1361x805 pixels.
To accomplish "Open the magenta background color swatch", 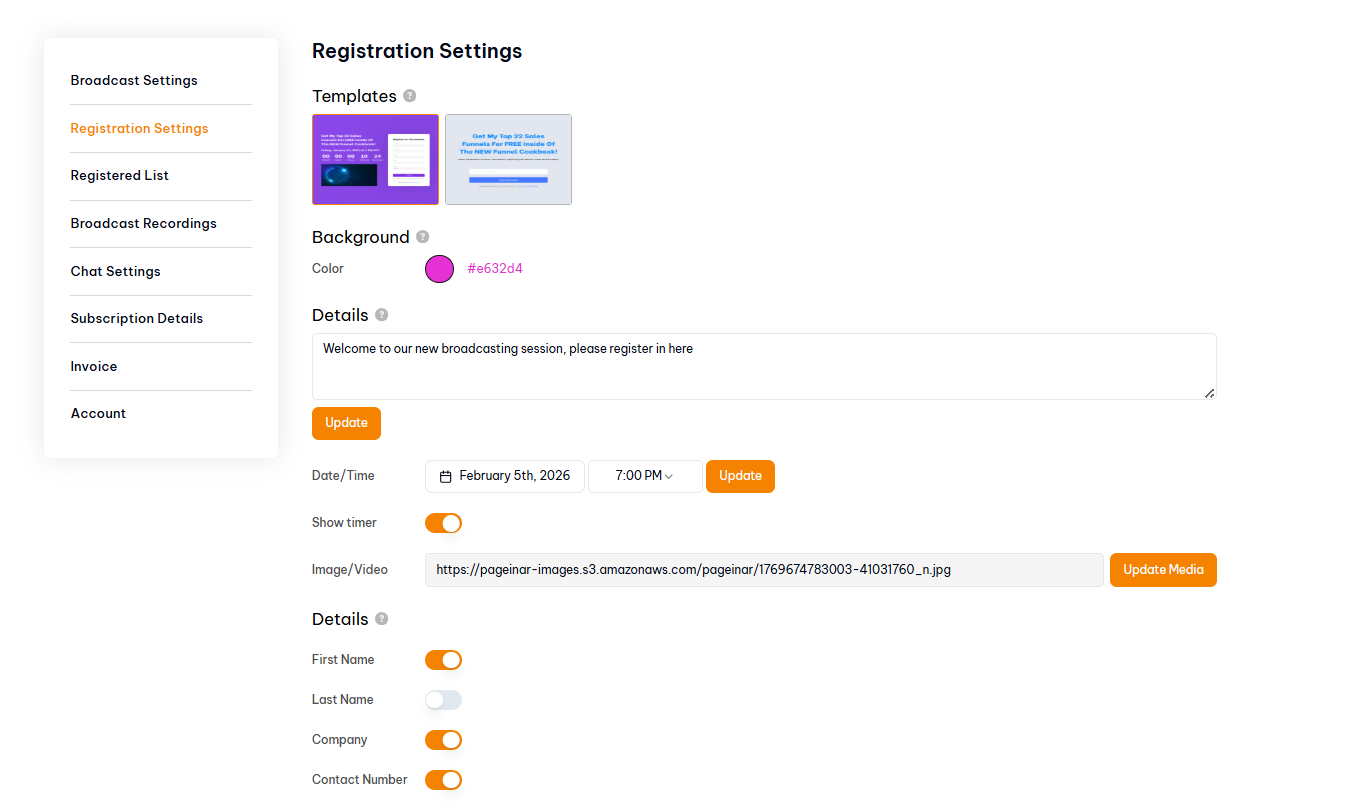I will click(x=439, y=269).
